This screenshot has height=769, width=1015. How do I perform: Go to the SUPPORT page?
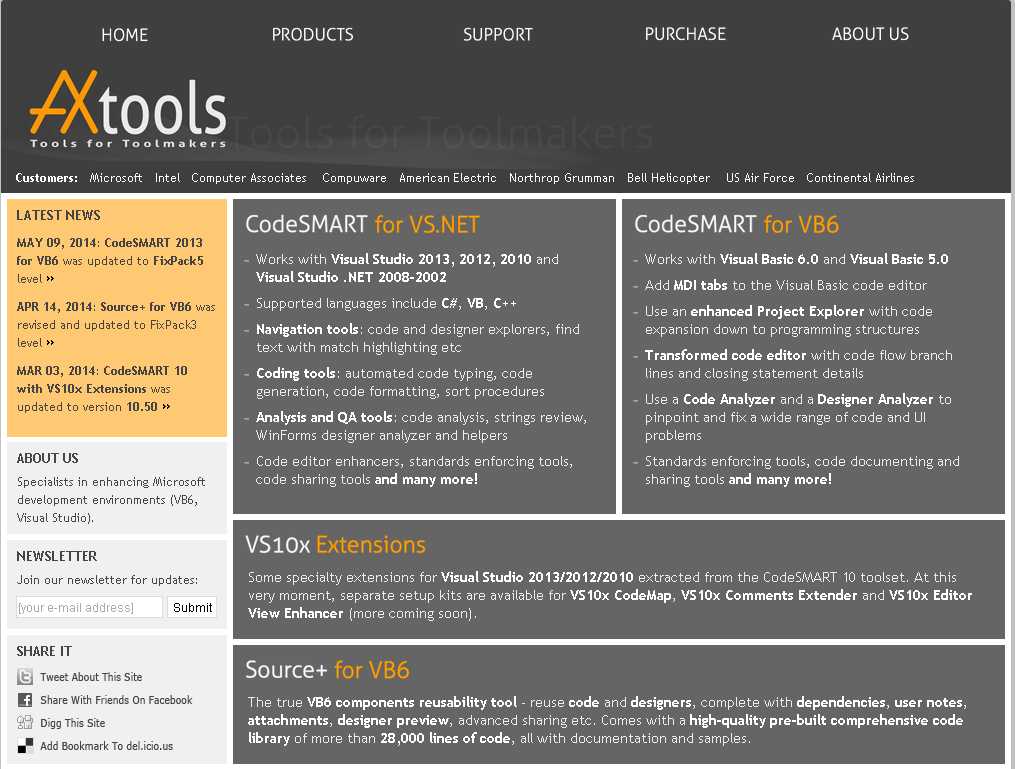(497, 35)
